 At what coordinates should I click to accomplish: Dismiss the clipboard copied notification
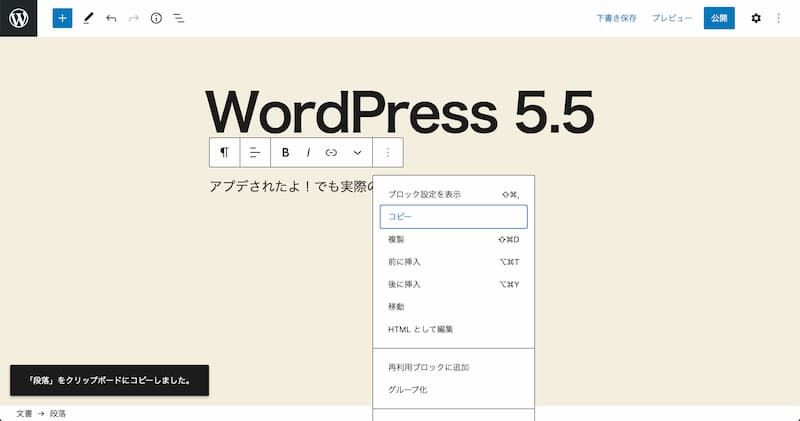coord(109,380)
